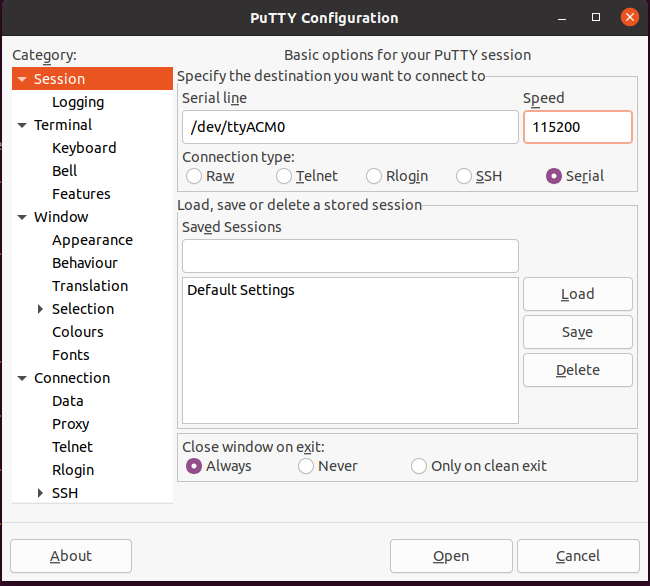Collapse the Session category arrow
Viewport: 650px width, 586px height.
pyautogui.click(x=22, y=79)
